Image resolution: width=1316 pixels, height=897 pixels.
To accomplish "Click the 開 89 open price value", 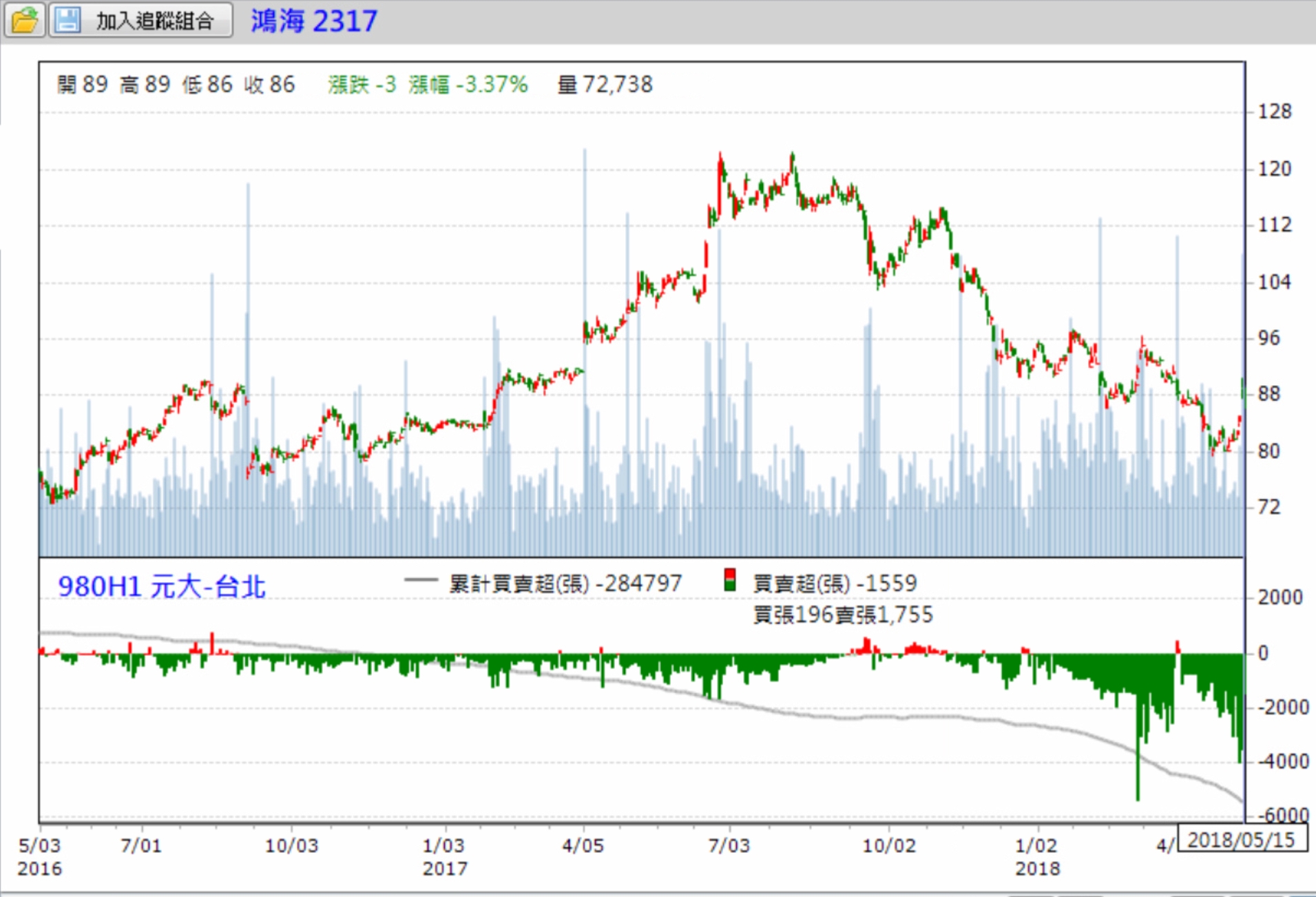I will tap(83, 84).
